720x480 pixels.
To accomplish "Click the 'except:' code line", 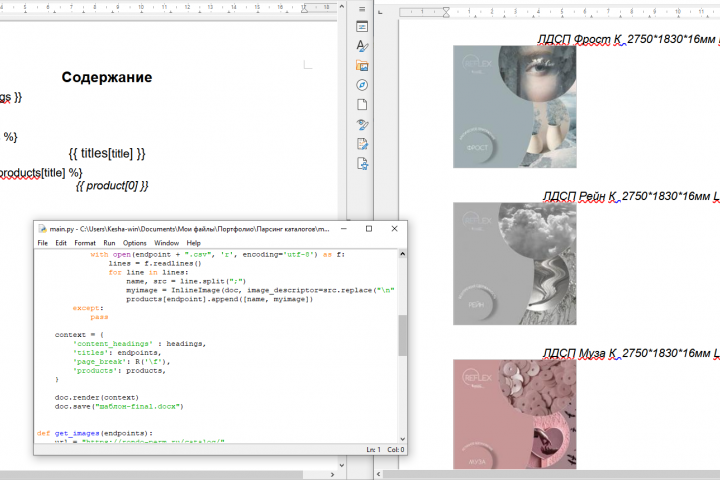I will pos(88,308).
